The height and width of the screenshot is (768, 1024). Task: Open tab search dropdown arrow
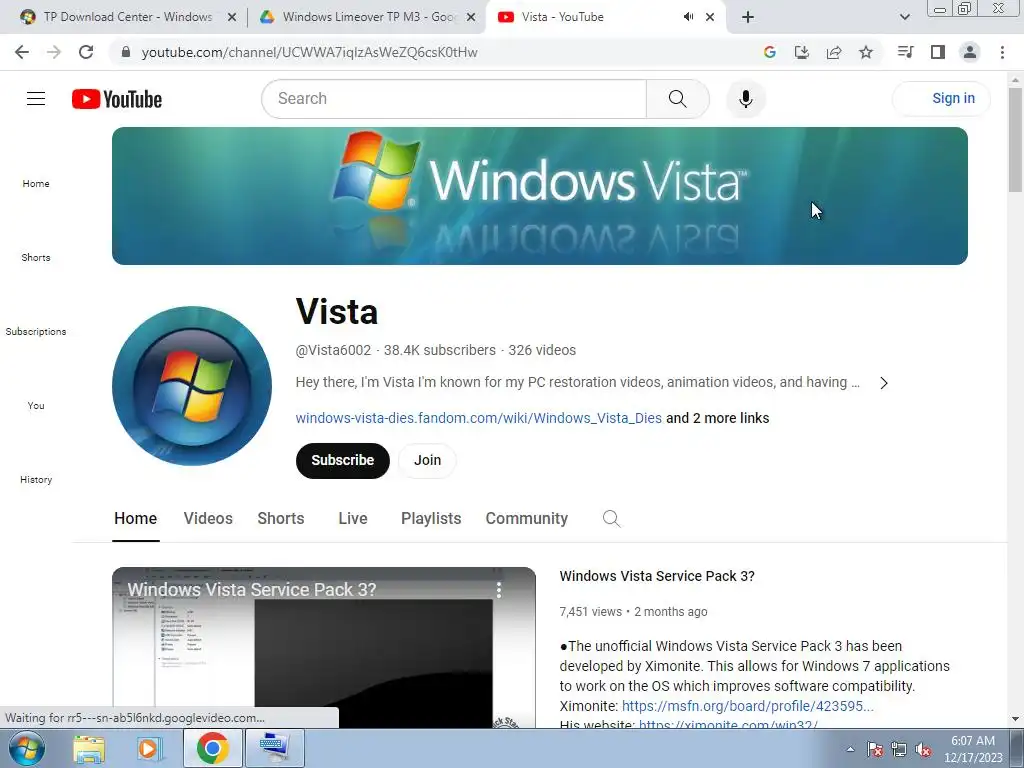(904, 17)
